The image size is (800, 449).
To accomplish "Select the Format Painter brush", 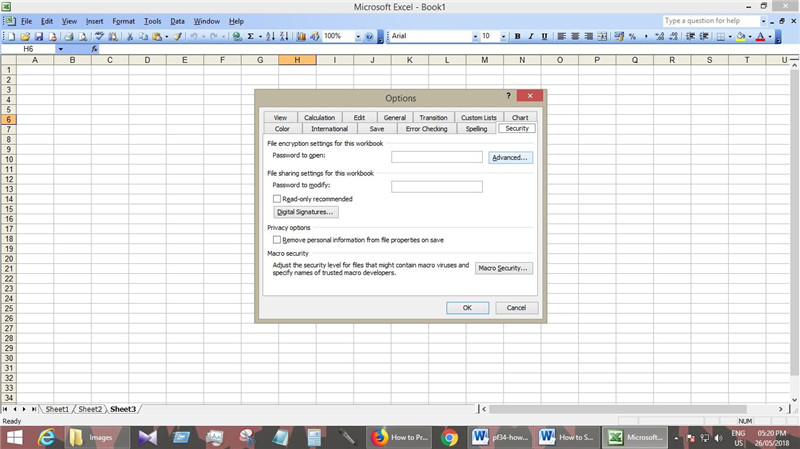I will coord(177,36).
